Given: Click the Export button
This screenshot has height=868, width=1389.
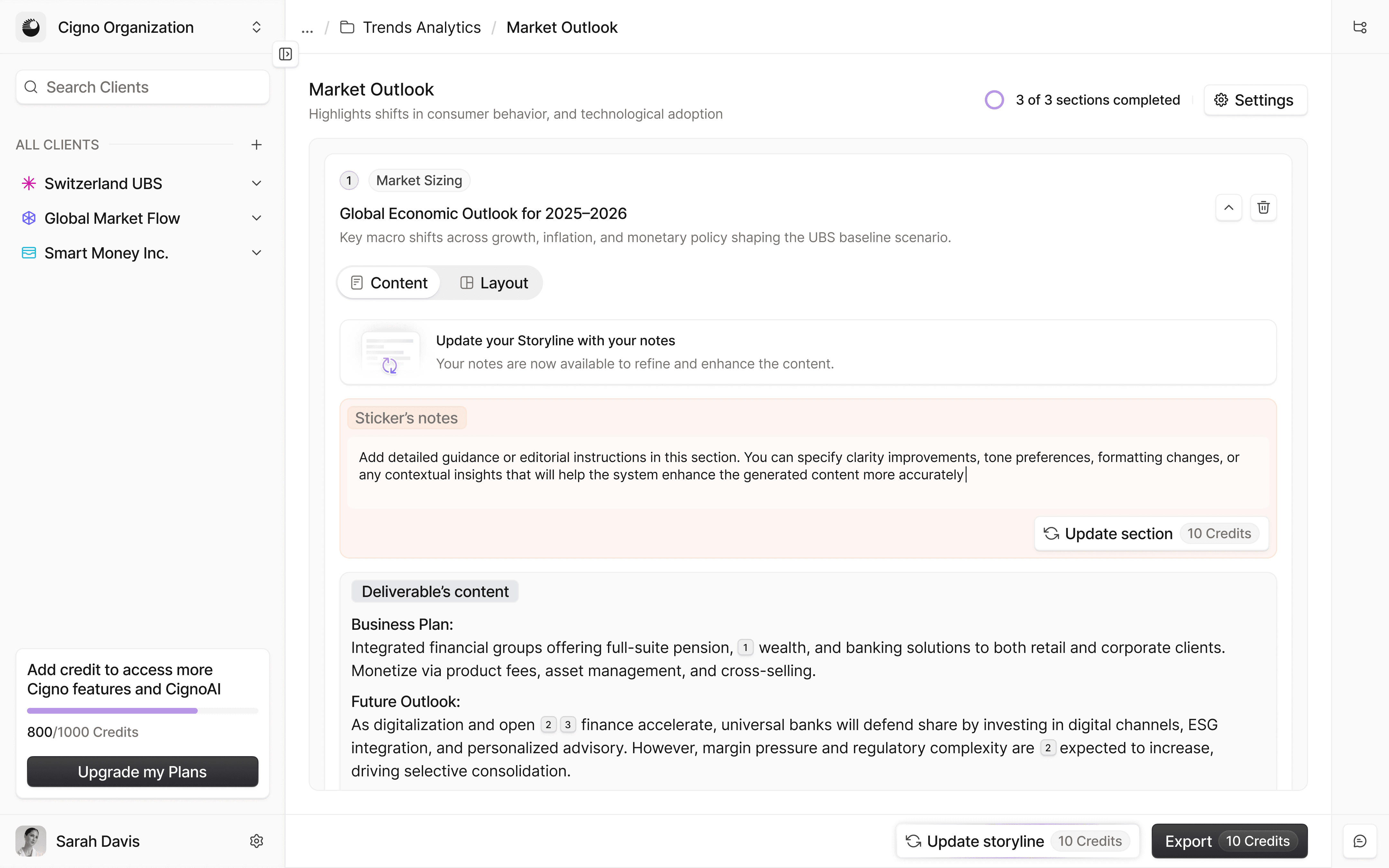Looking at the screenshot, I should click(1229, 841).
